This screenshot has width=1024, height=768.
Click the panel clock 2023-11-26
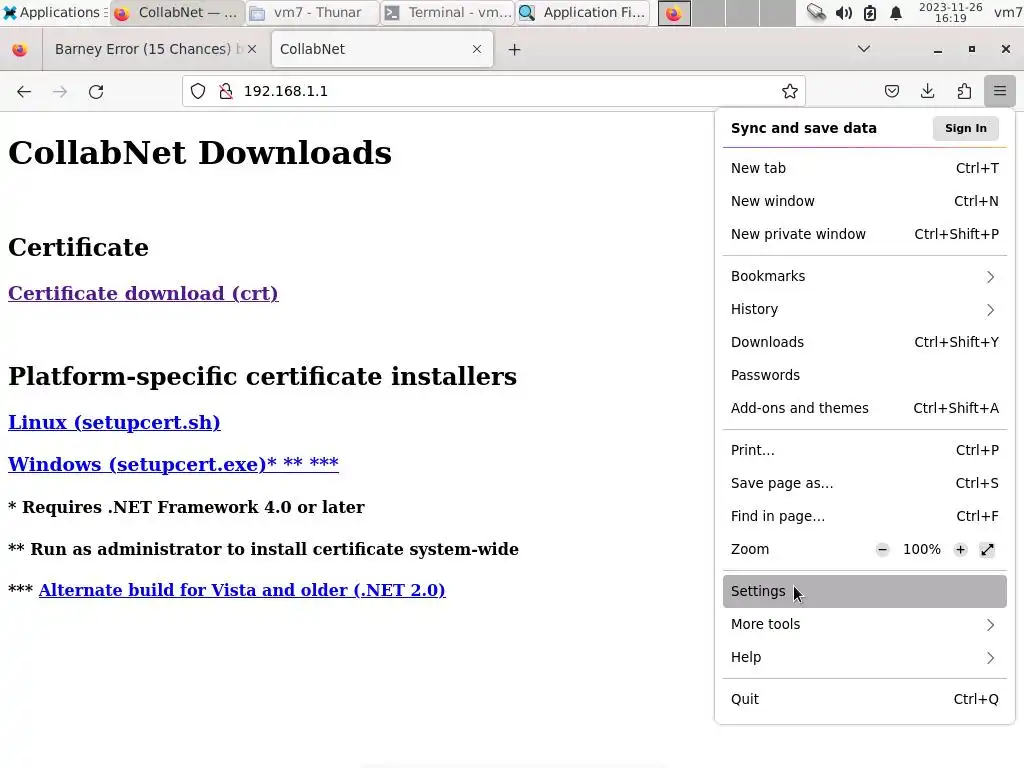[950, 12]
